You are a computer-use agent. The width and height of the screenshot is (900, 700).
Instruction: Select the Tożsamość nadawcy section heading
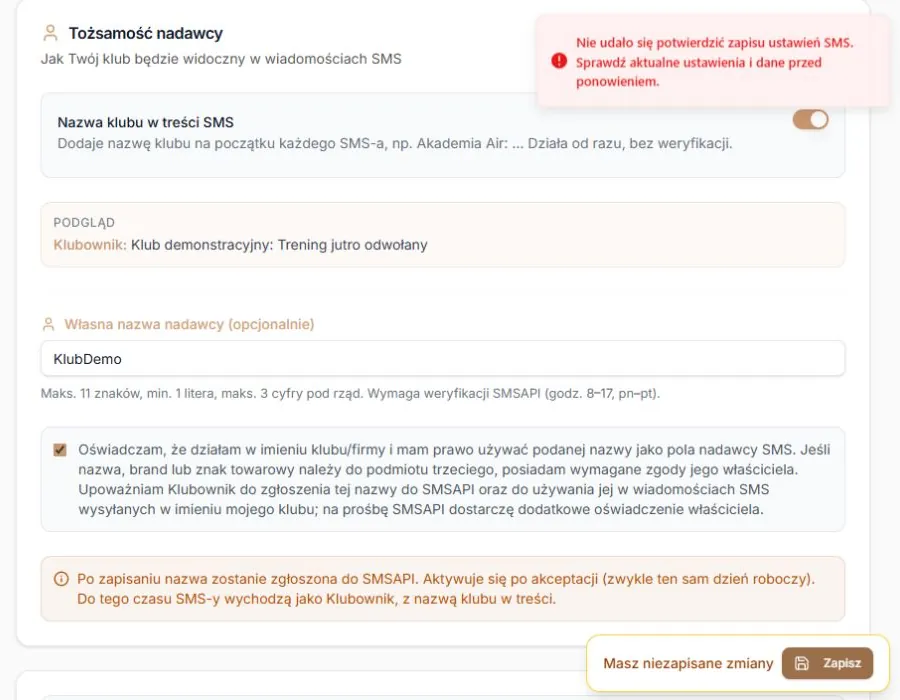click(146, 33)
